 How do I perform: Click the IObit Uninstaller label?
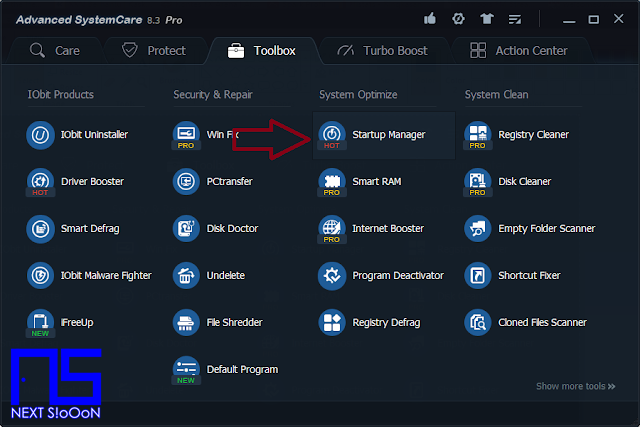click(x=94, y=135)
